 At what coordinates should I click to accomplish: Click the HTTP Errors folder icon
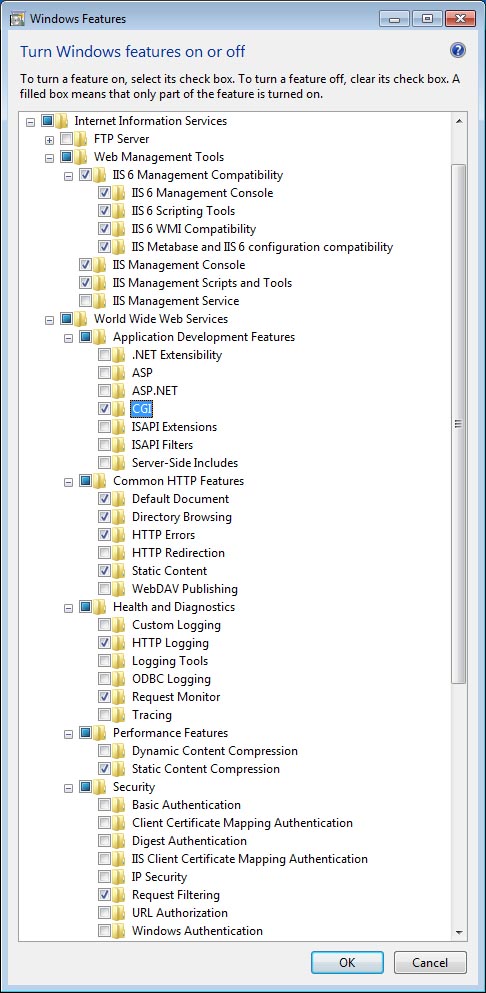point(119,534)
